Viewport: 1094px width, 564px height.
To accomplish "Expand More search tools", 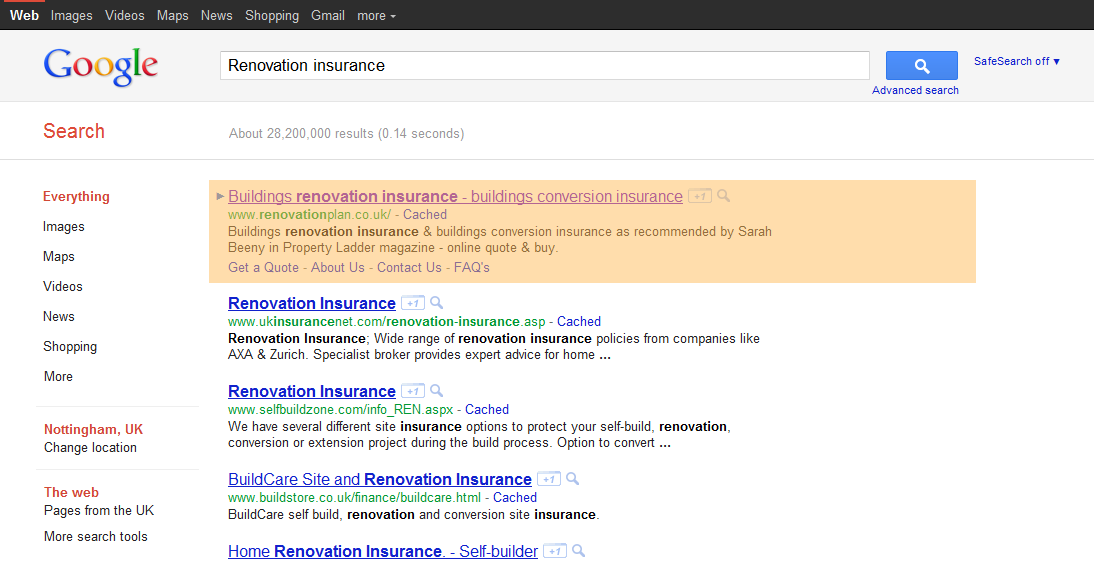I will [96, 537].
